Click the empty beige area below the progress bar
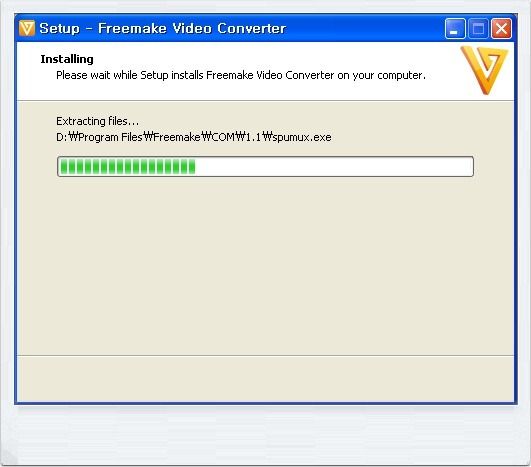Image resolution: width=531 pixels, height=467 pixels. [265, 266]
